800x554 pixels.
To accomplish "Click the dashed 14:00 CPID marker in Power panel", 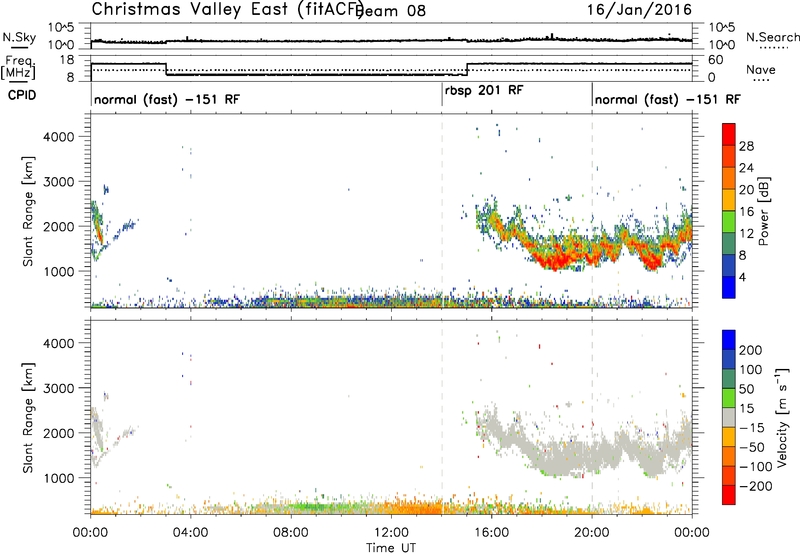I will pos(442,211).
